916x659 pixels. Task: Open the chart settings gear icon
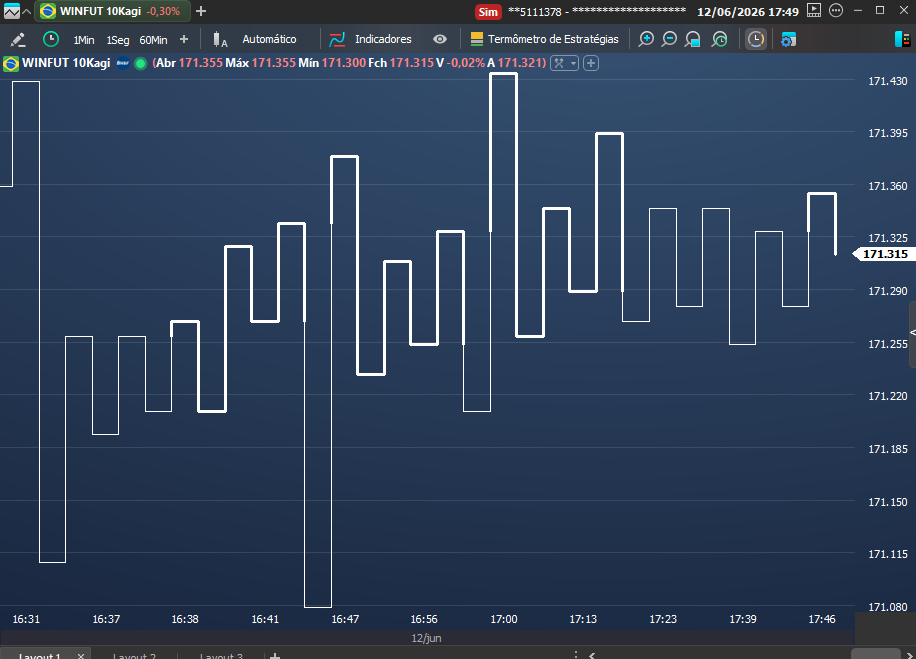pos(789,40)
